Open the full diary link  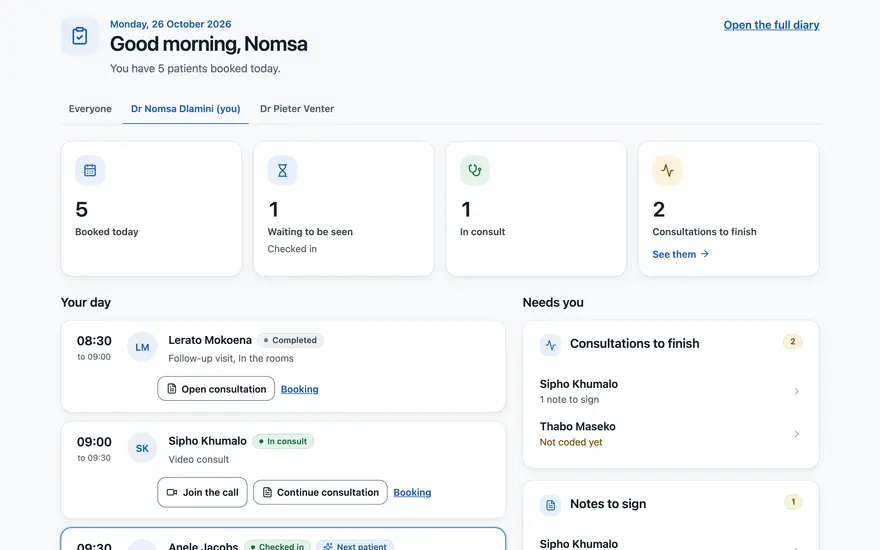tap(771, 25)
